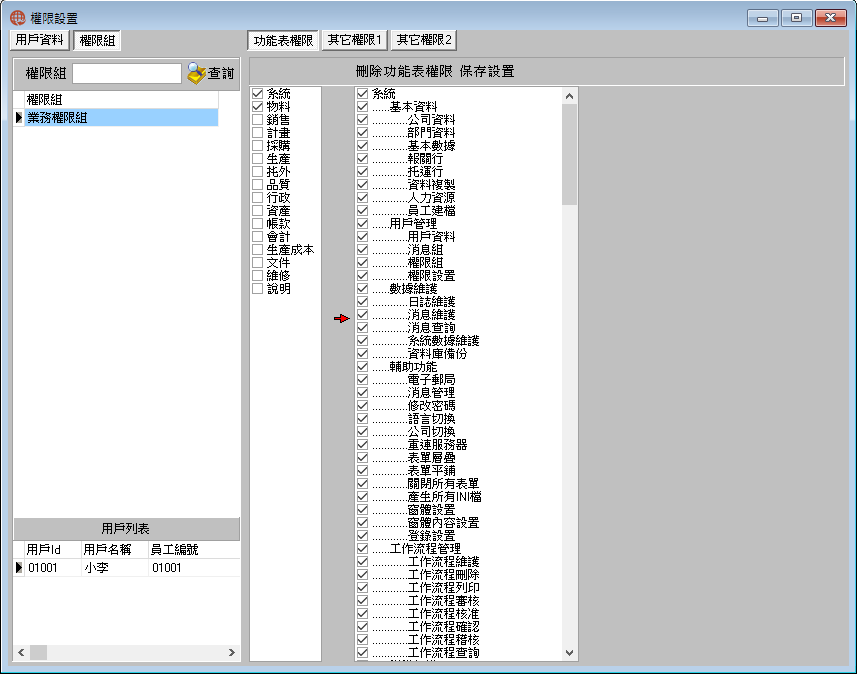Toggle the 登錄設置 permission checkbox
857x674 pixels.
click(362, 536)
